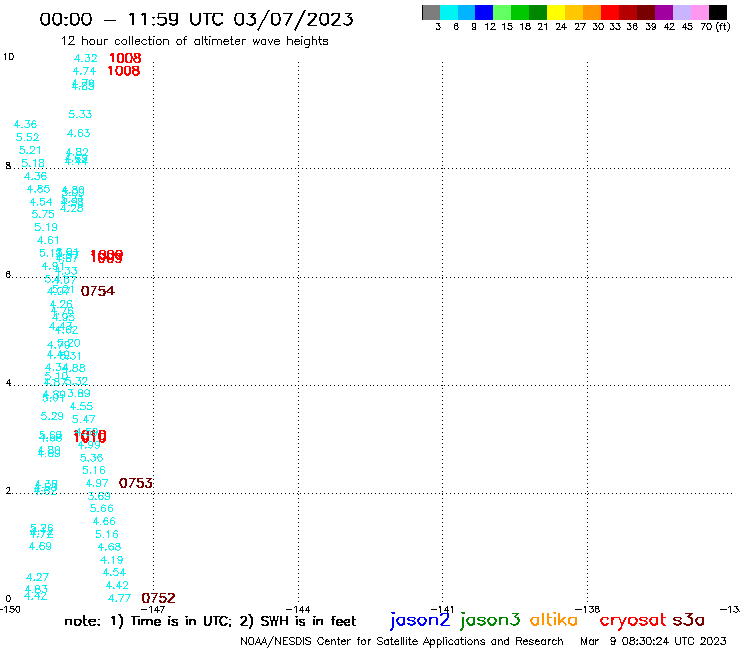Click the 5.19 wave height value

tap(46, 228)
